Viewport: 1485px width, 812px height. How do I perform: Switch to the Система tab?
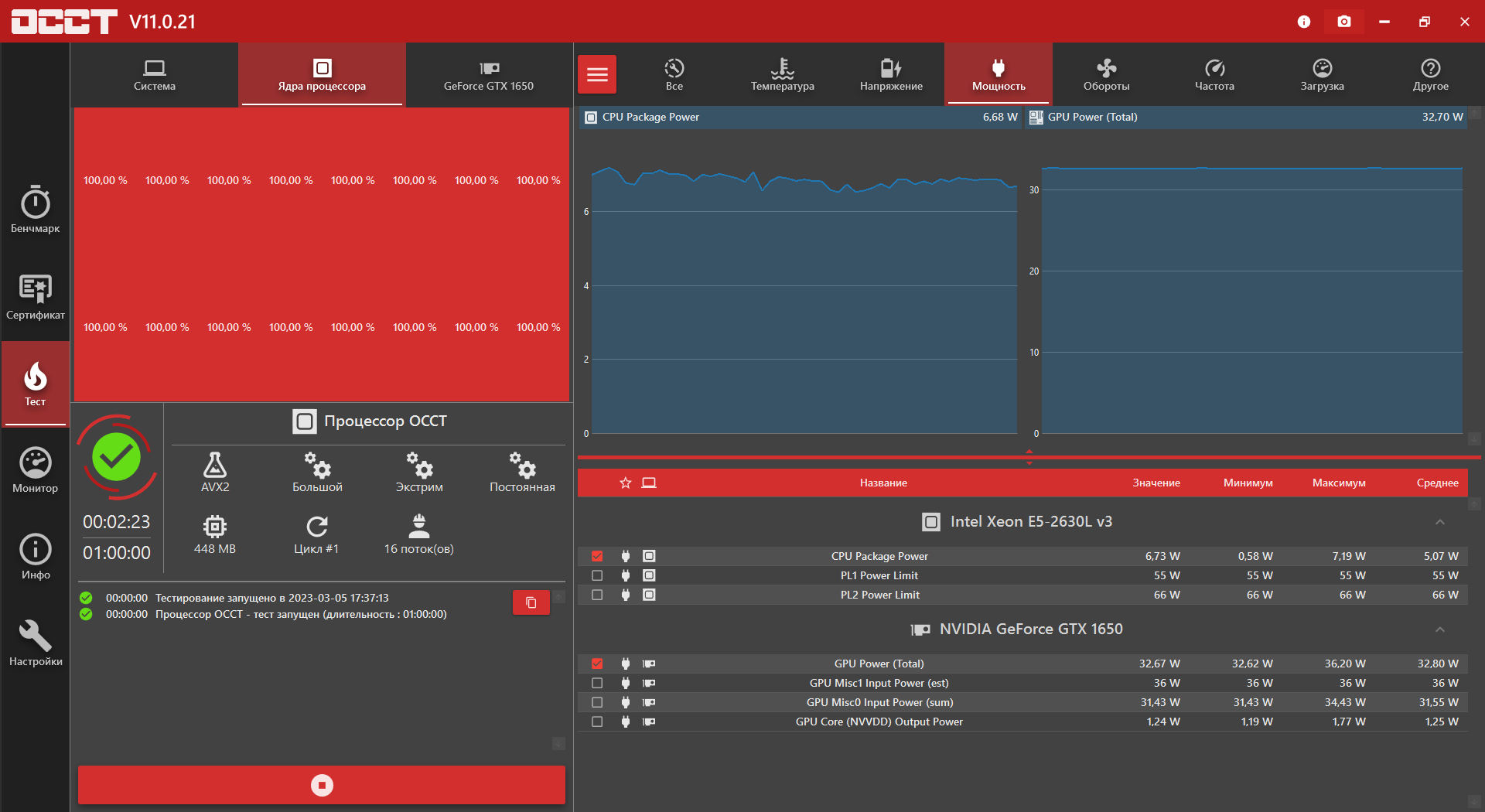pyautogui.click(x=155, y=75)
